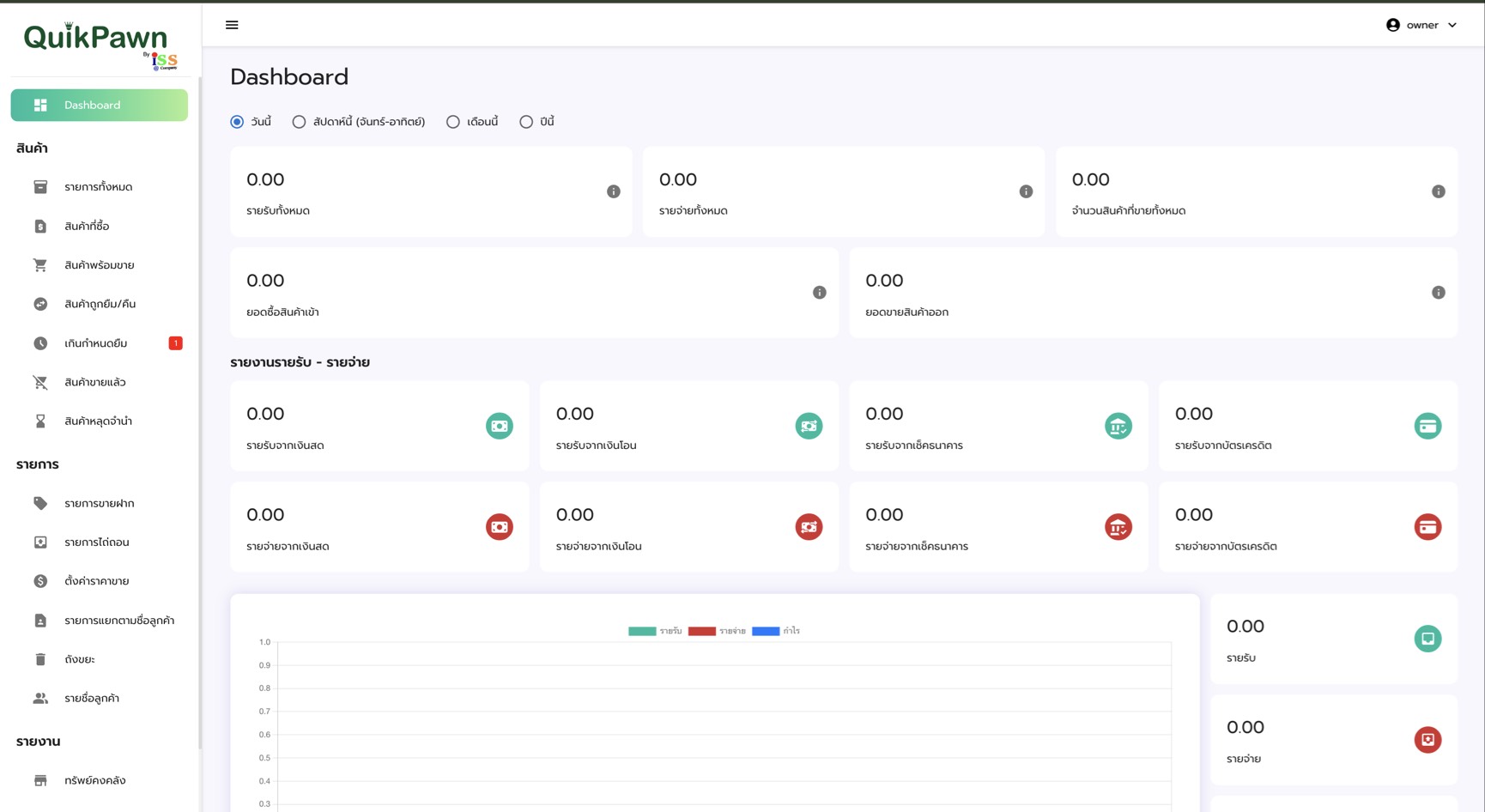Go to สินค้าขายแล้ว page
This screenshot has width=1485, height=812.
(100, 382)
